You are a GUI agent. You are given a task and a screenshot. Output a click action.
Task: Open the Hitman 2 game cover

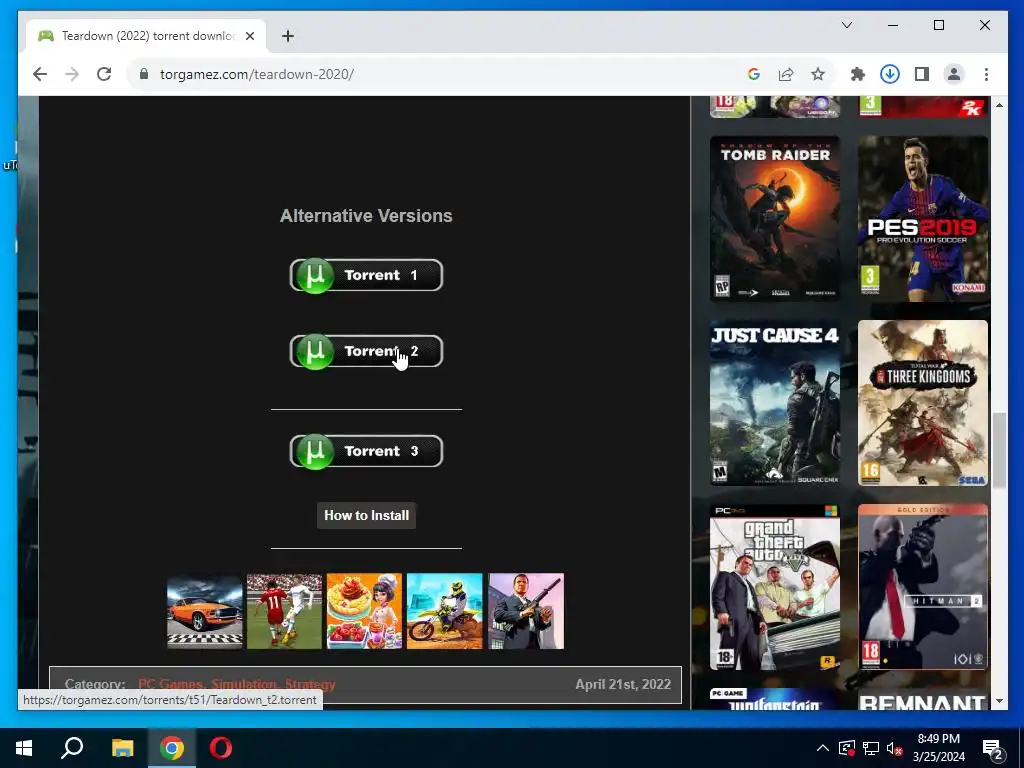pos(923,587)
